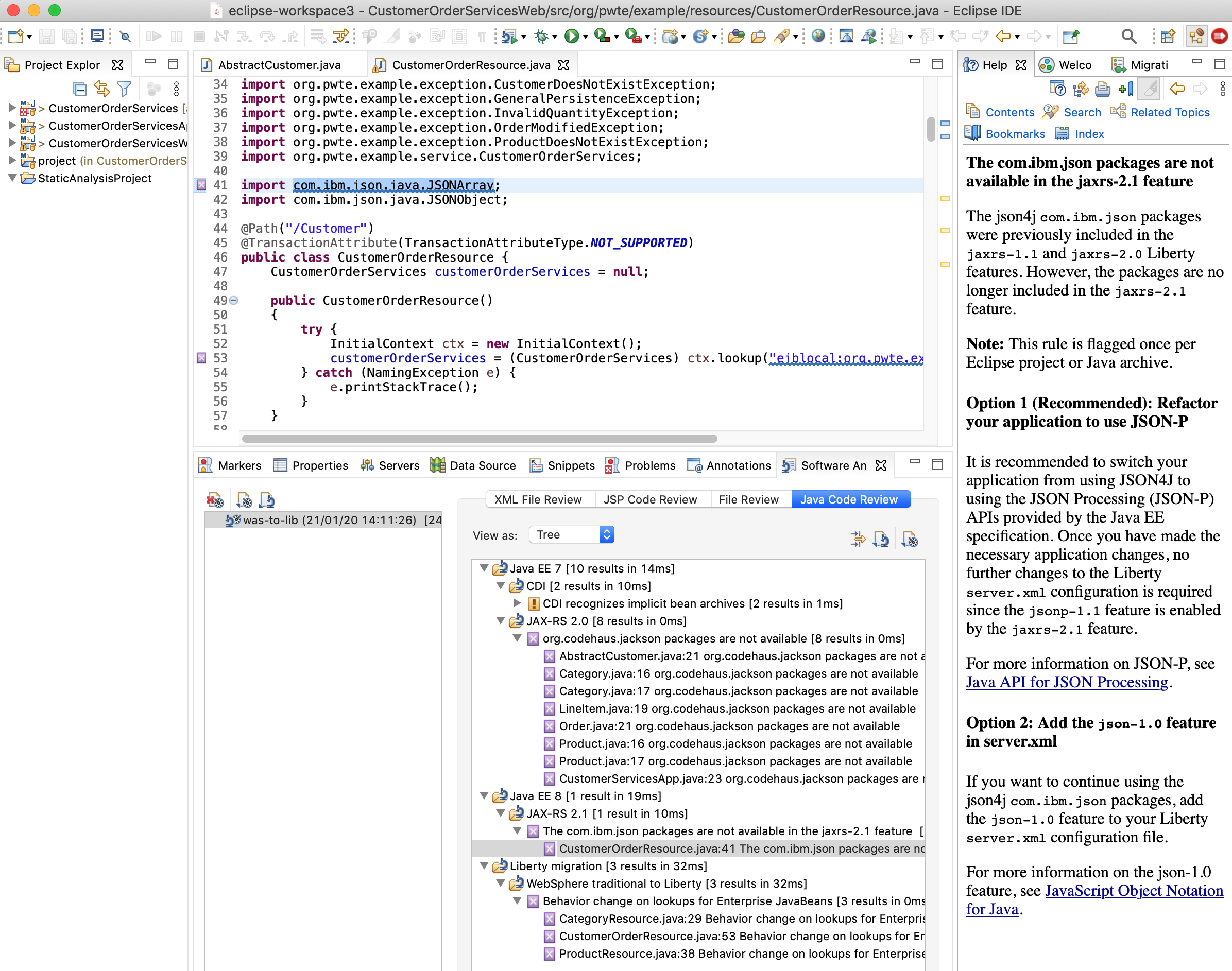Click the collapse all results icon
The height and width of the screenshot is (971, 1232).
(x=858, y=540)
